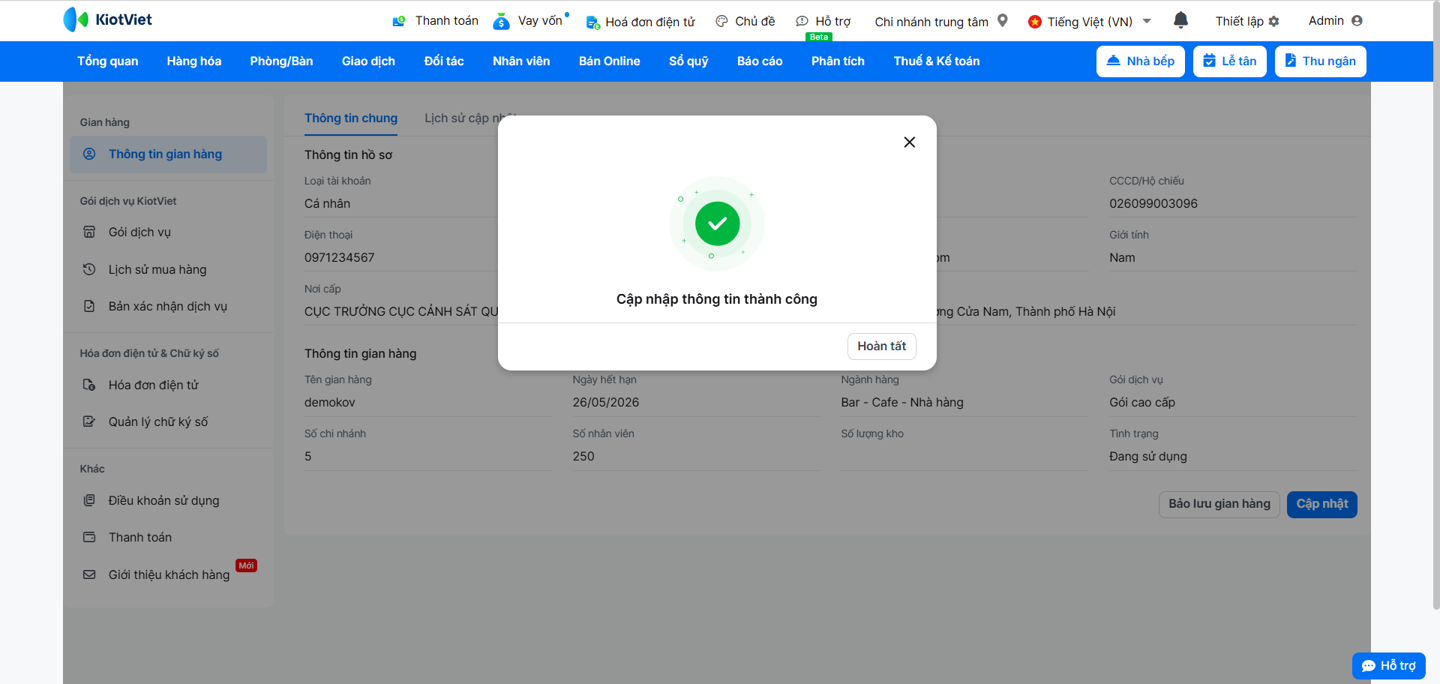Click the Nhà bếp button
Screen dimensions: 1440x684
(x=1140, y=61)
